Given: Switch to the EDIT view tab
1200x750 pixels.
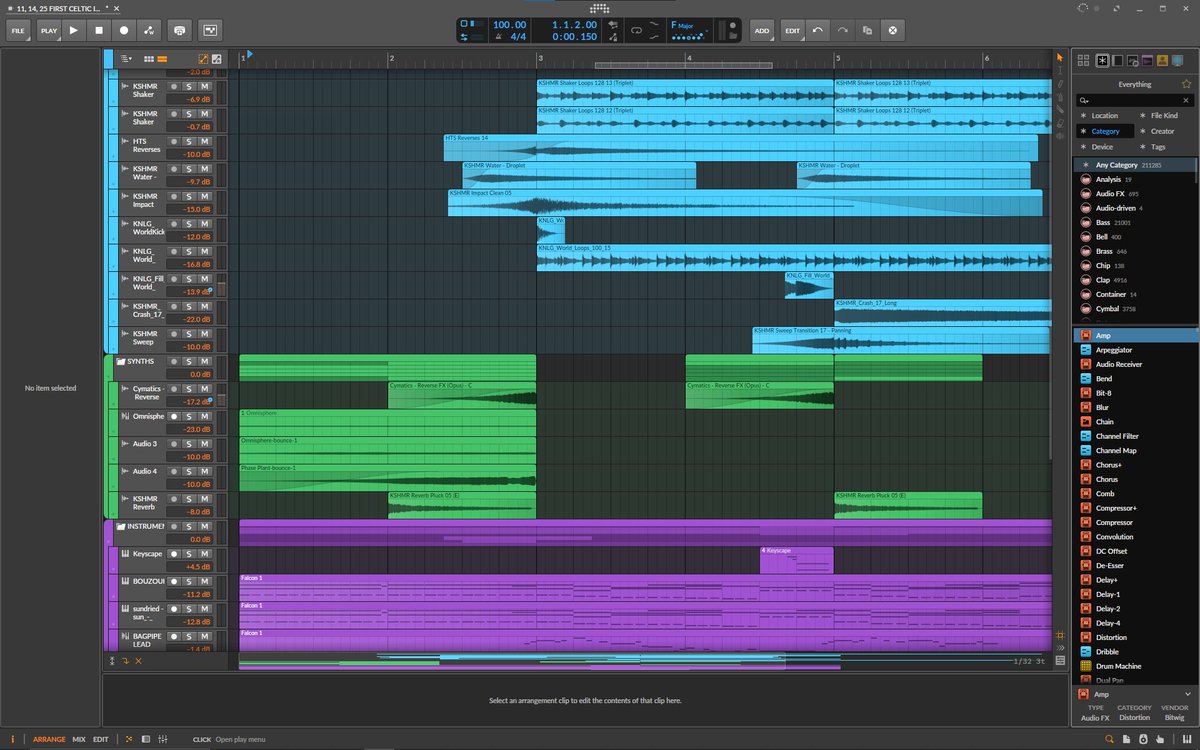Looking at the screenshot, I should [x=101, y=740].
